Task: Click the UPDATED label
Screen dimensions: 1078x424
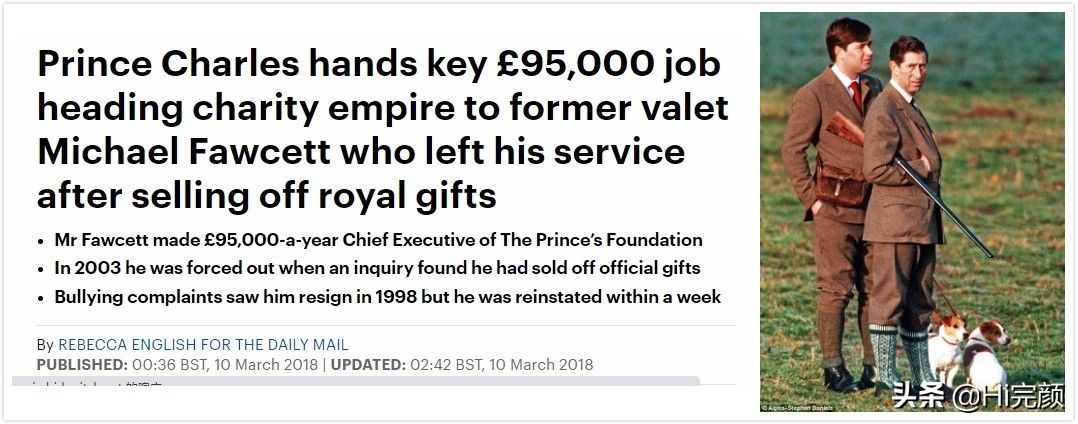Action: pos(369,364)
